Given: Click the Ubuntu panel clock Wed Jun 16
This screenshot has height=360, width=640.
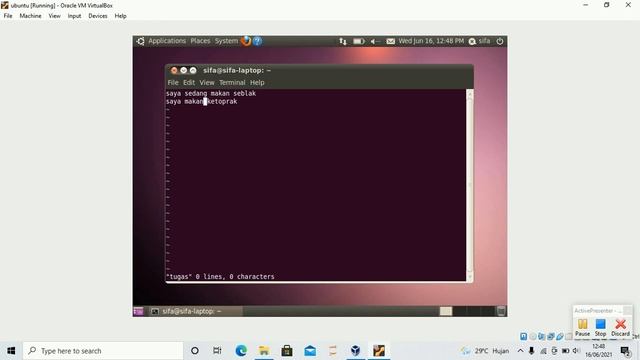Looking at the screenshot, I should pos(431,41).
